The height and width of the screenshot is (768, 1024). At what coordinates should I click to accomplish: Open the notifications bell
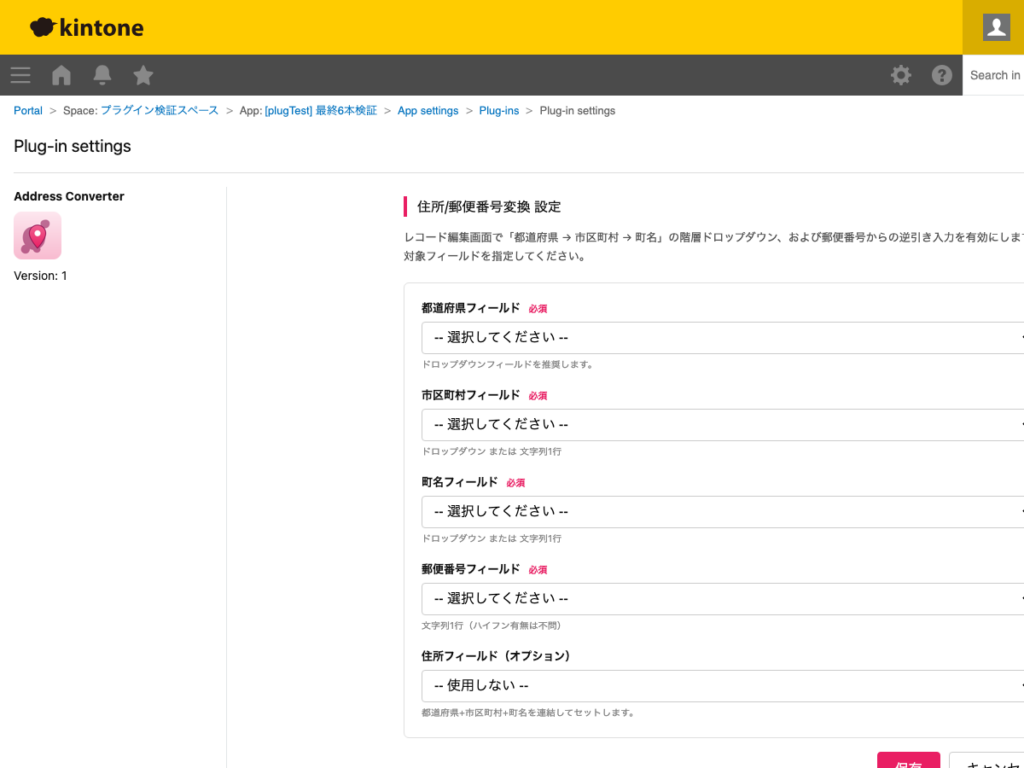click(x=102, y=75)
